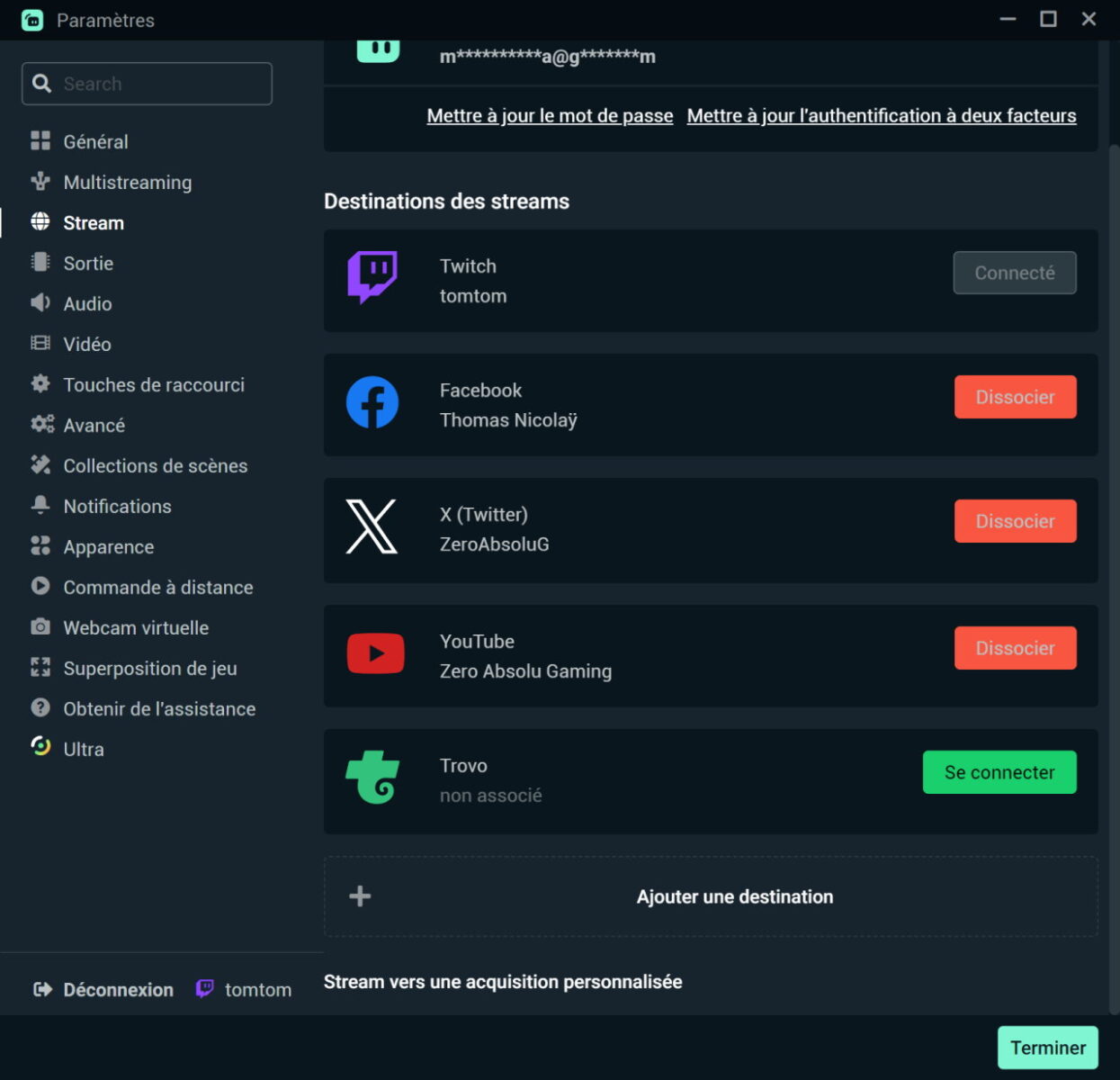Click the Multistreaming branch icon
Screen dimensions: 1120x1080
(40, 181)
